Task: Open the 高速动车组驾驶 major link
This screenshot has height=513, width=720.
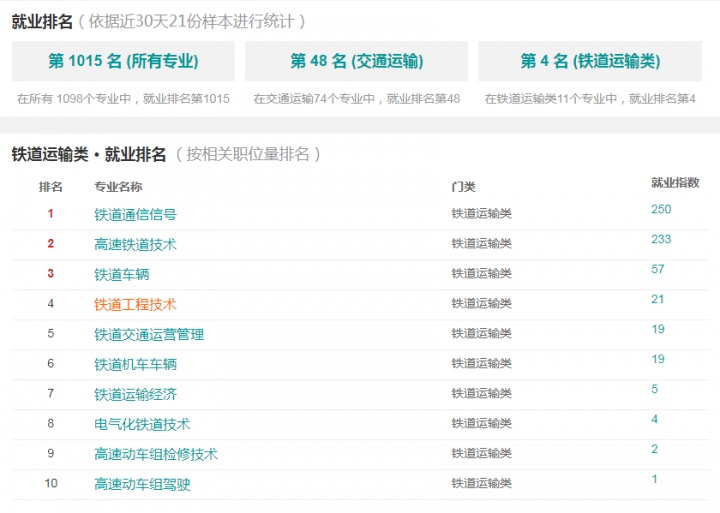Action: pos(142,484)
